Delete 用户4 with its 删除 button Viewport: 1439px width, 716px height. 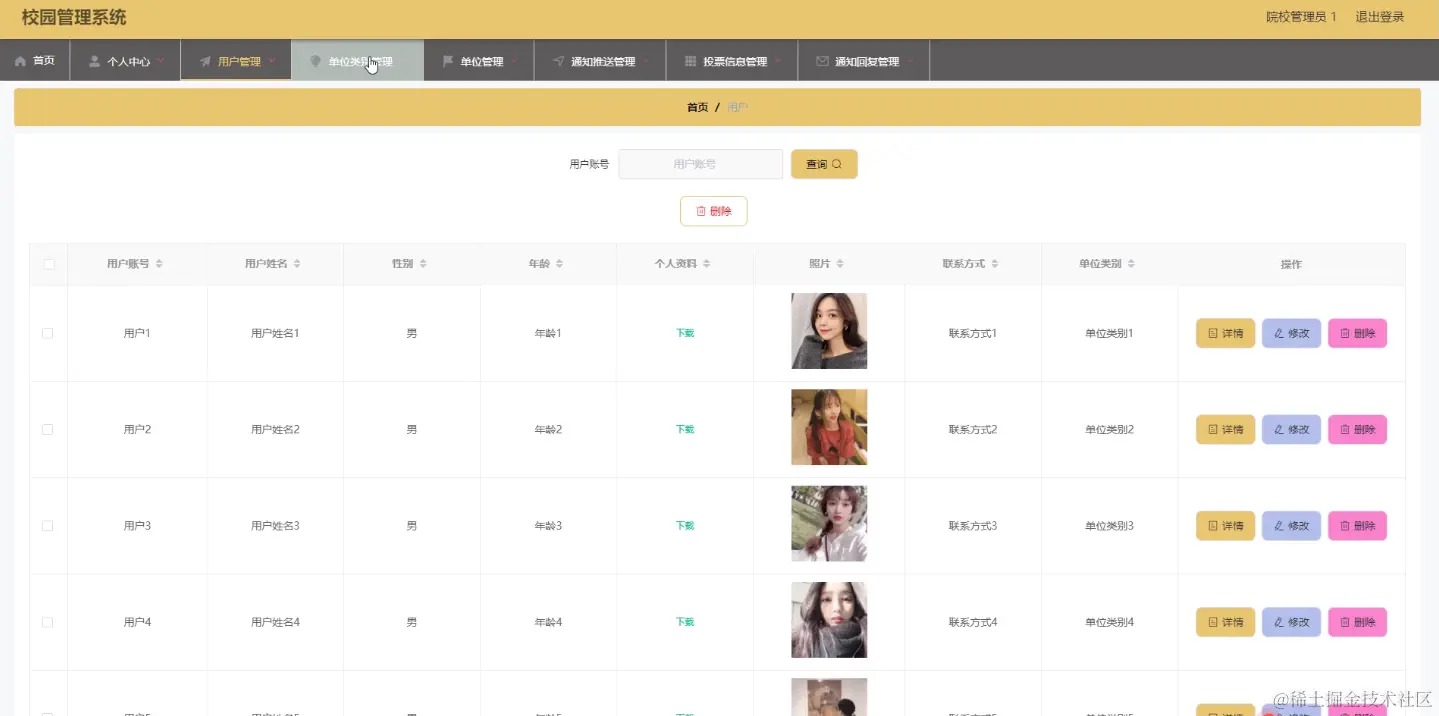[1357, 622]
